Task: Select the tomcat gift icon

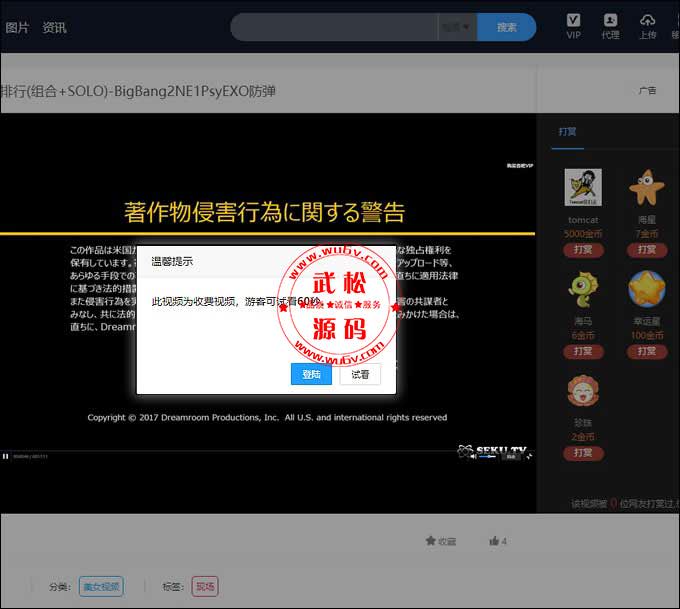Action: point(582,188)
